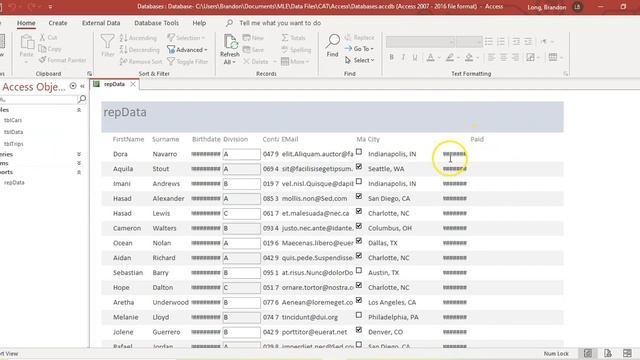The image size is (640, 360).
Task: Open the Advanced filter dropdown
Action: point(188,50)
